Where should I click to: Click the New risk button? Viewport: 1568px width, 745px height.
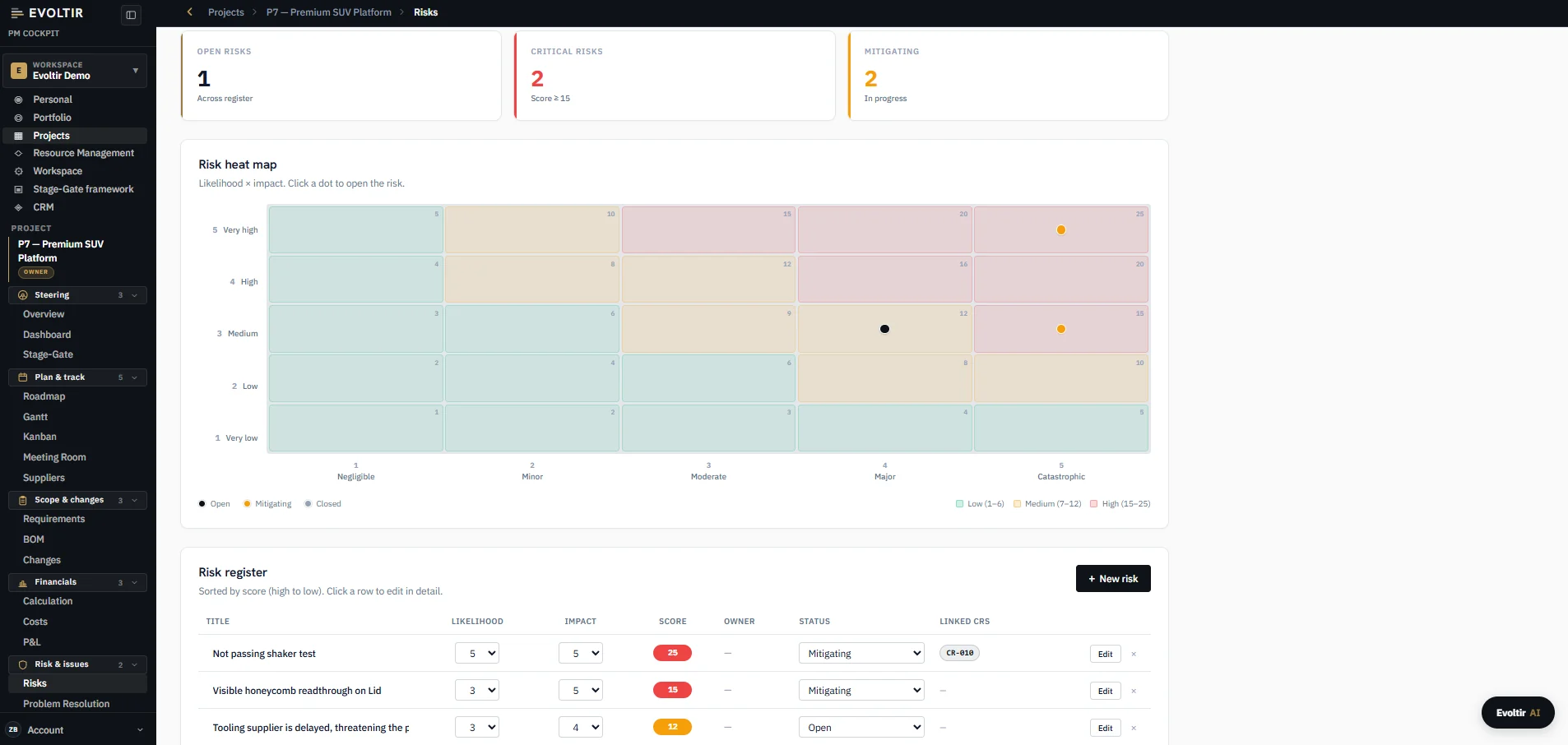[x=1113, y=578]
